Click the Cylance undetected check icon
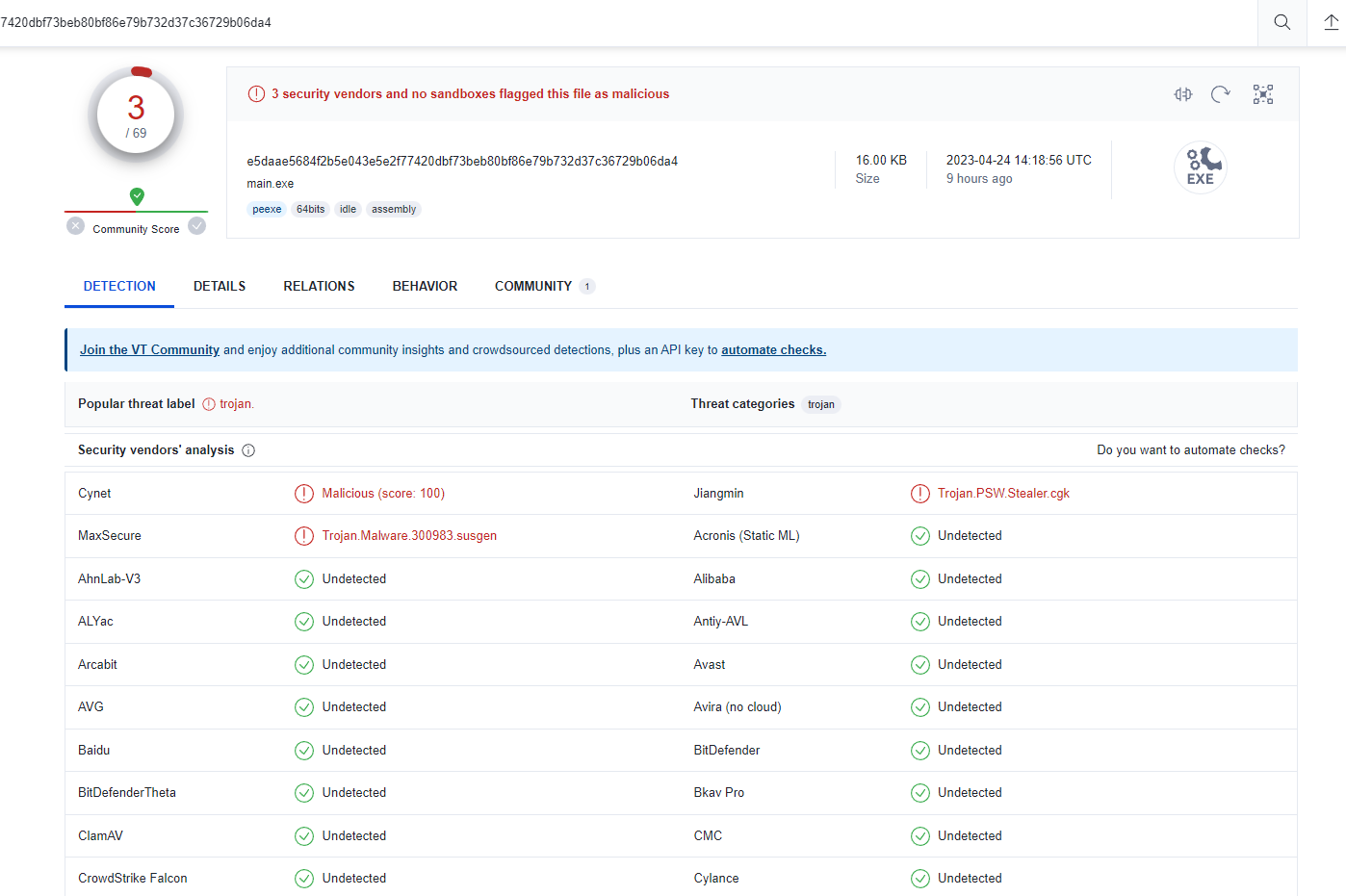The width and height of the screenshot is (1346, 896). pyautogui.click(x=920, y=879)
